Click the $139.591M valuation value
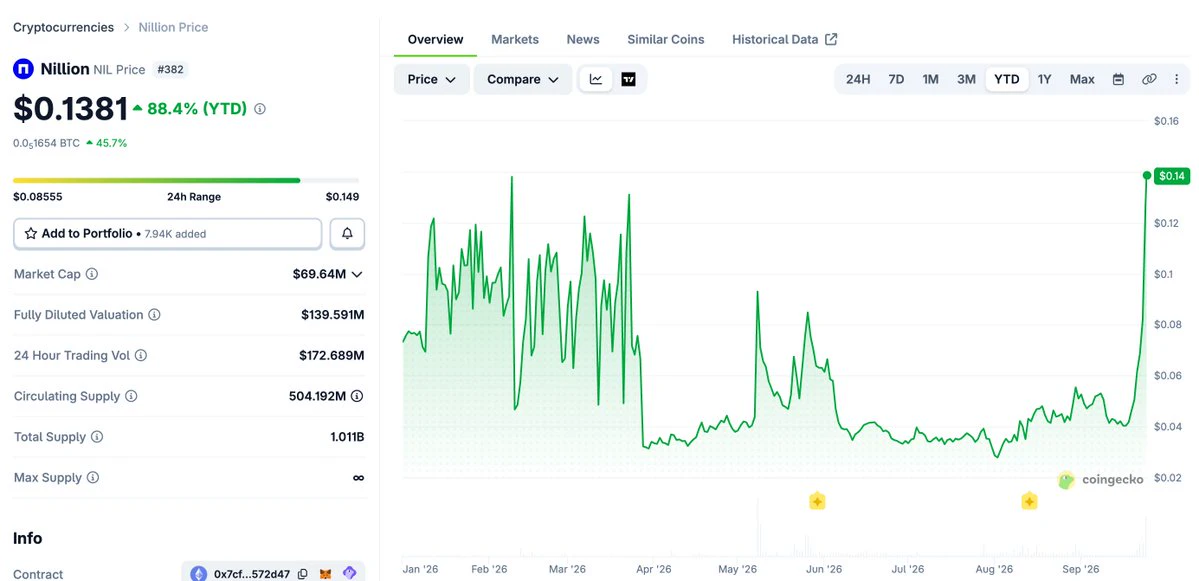Image resolution: width=1199 pixels, height=581 pixels. click(x=333, y=315)
